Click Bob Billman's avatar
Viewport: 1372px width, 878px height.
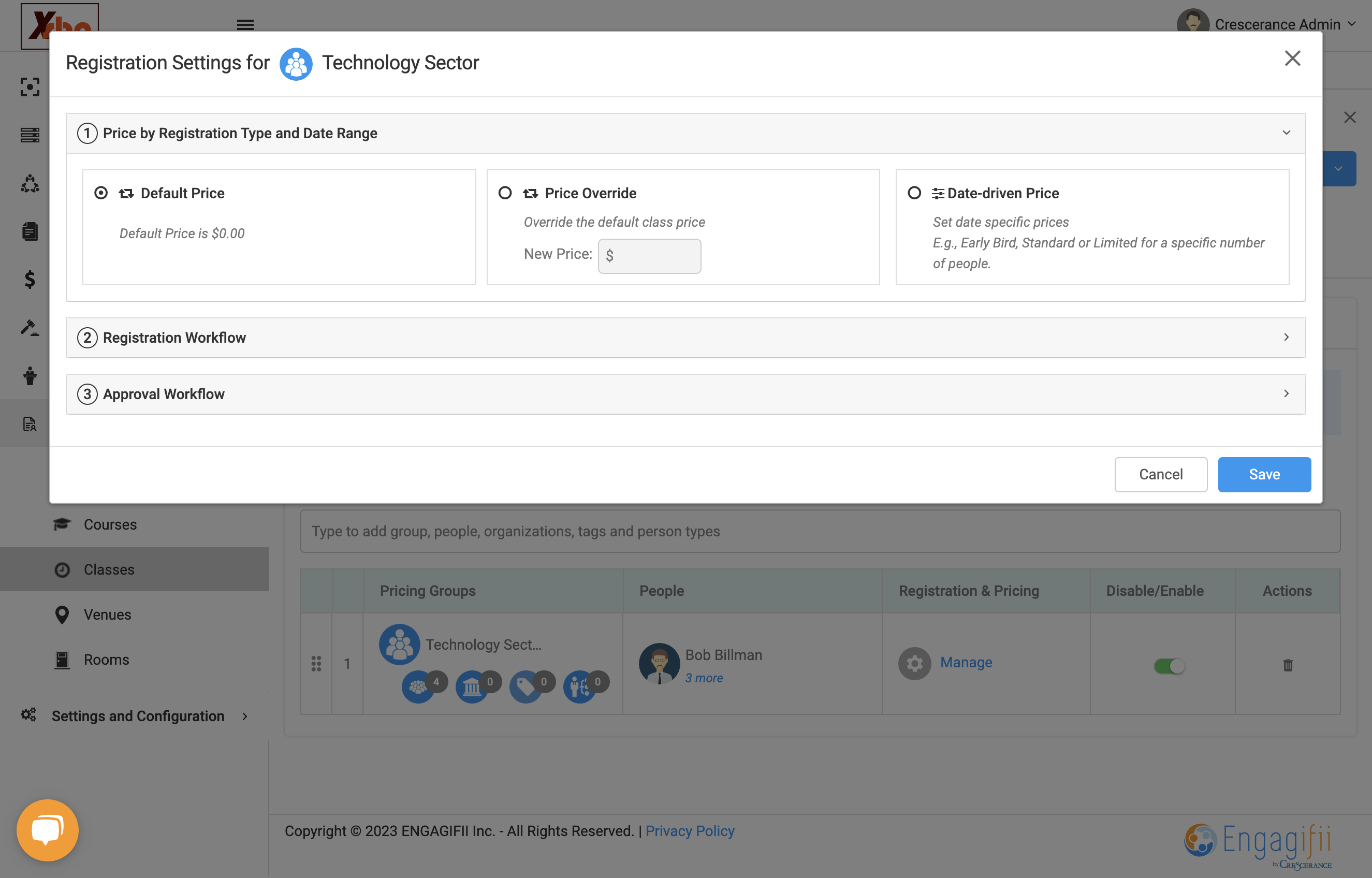(660, 663)
